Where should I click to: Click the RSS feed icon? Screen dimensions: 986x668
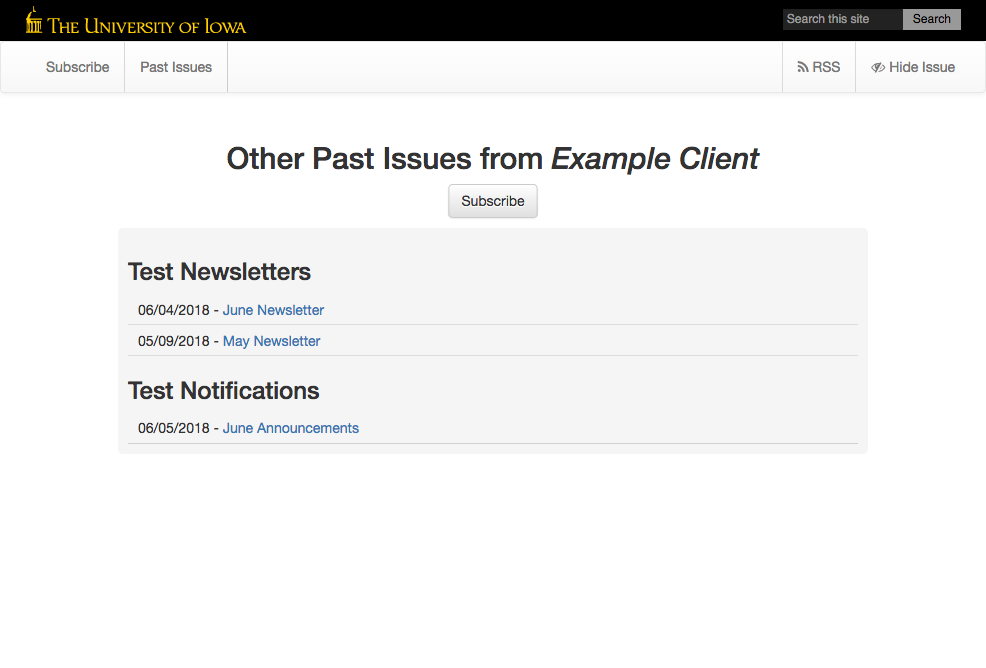(802, 68)
